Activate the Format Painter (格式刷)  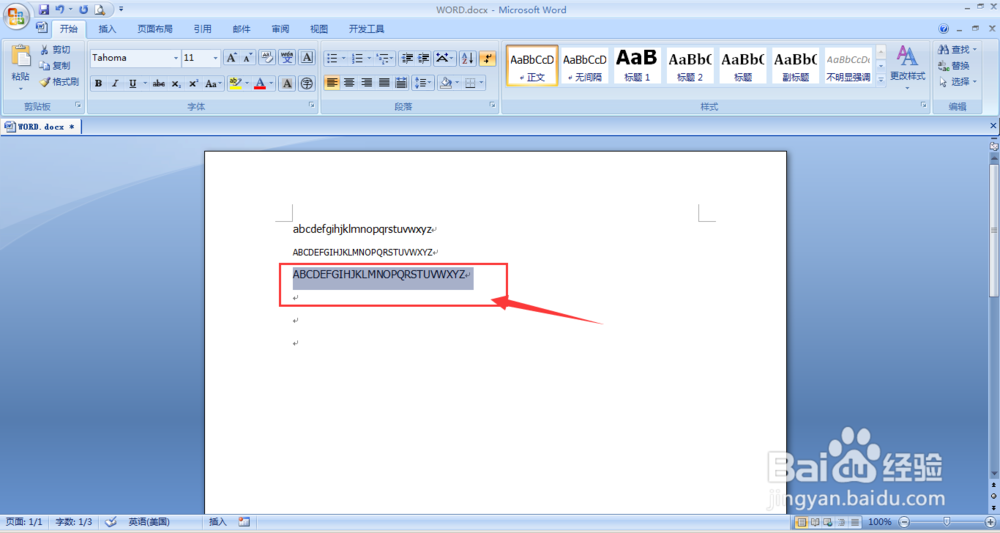(x=59, y=82)
